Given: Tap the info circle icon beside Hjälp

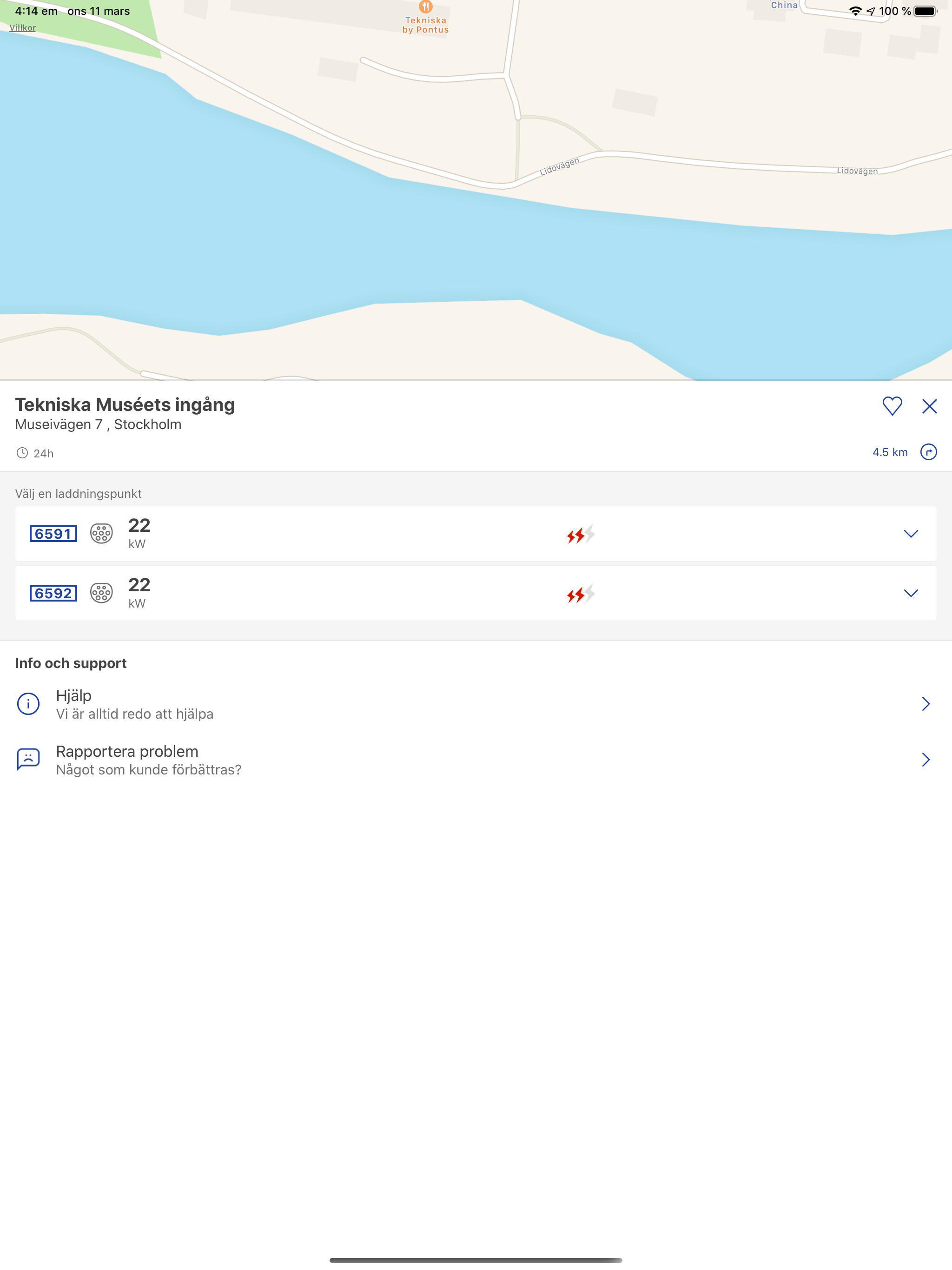Looking at the screenshot, I should click(x=28, y=703).
